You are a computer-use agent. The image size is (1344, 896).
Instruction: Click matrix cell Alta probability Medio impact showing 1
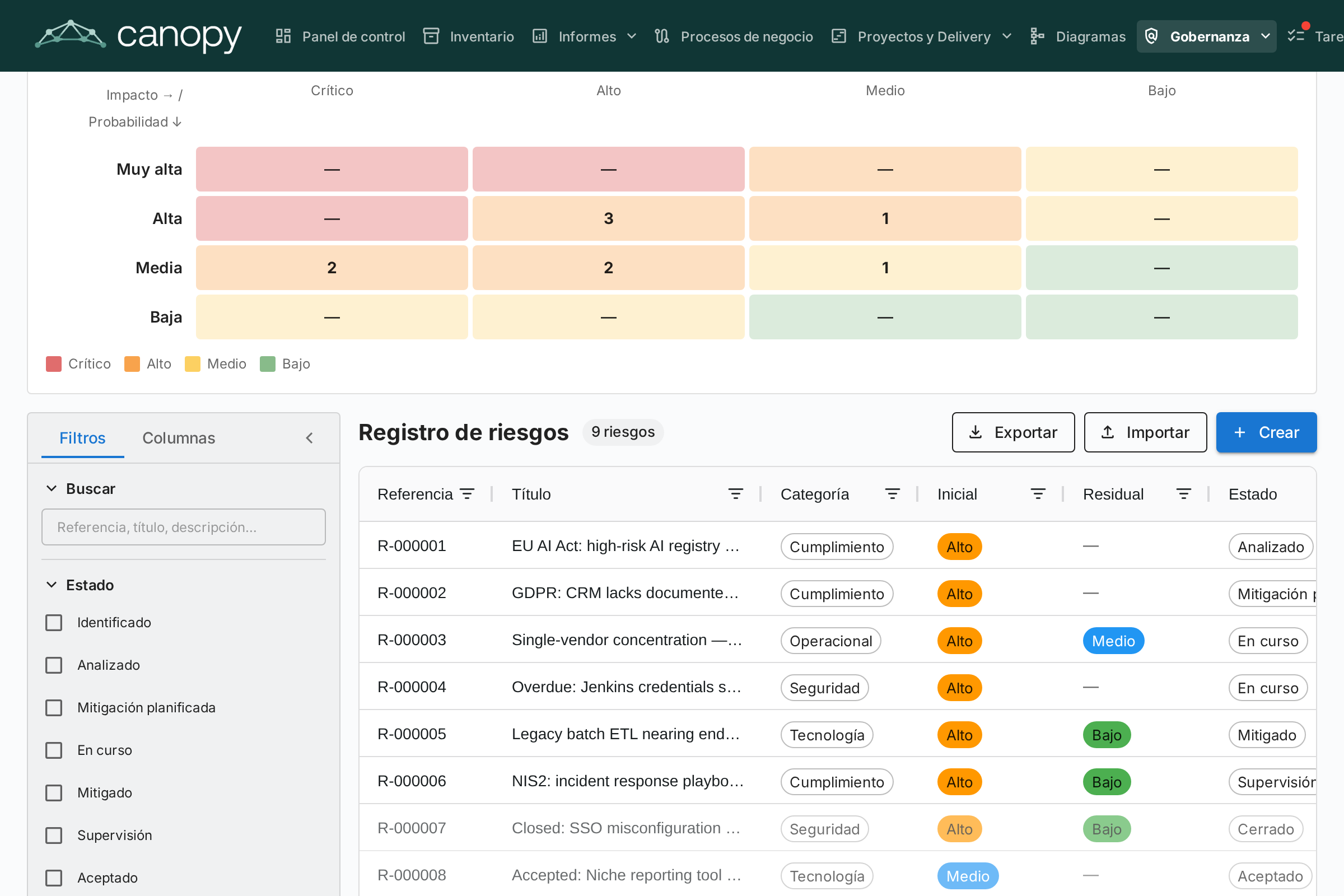tap(885, 218)
